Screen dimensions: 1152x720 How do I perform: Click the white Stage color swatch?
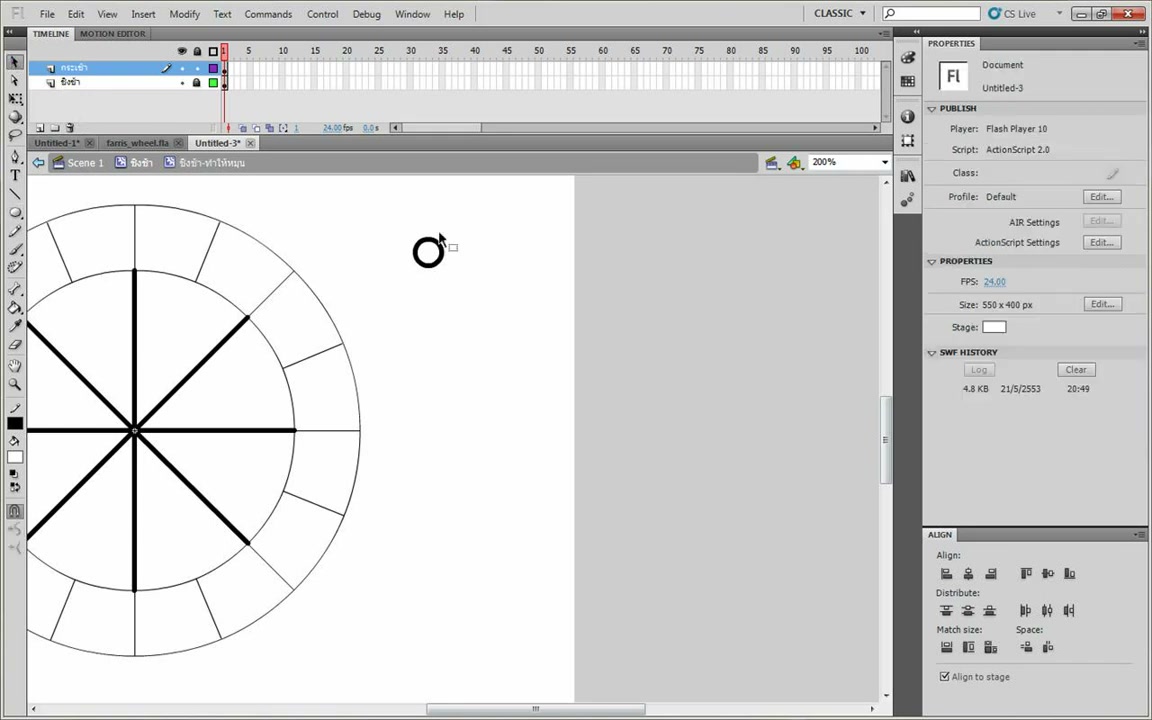pos(994,328)
